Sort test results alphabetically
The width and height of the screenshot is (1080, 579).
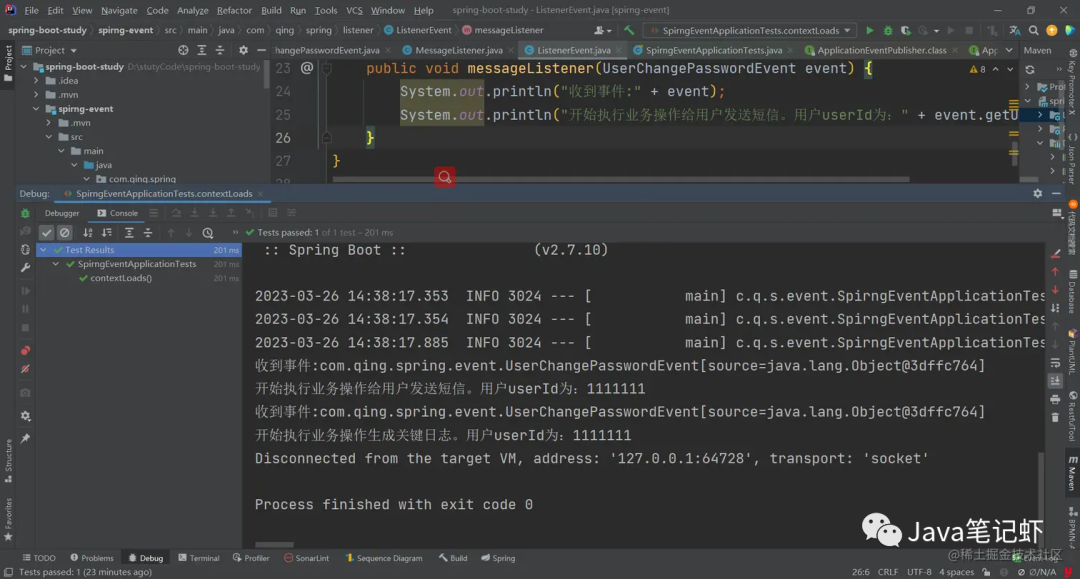click(x=87, y=232)
